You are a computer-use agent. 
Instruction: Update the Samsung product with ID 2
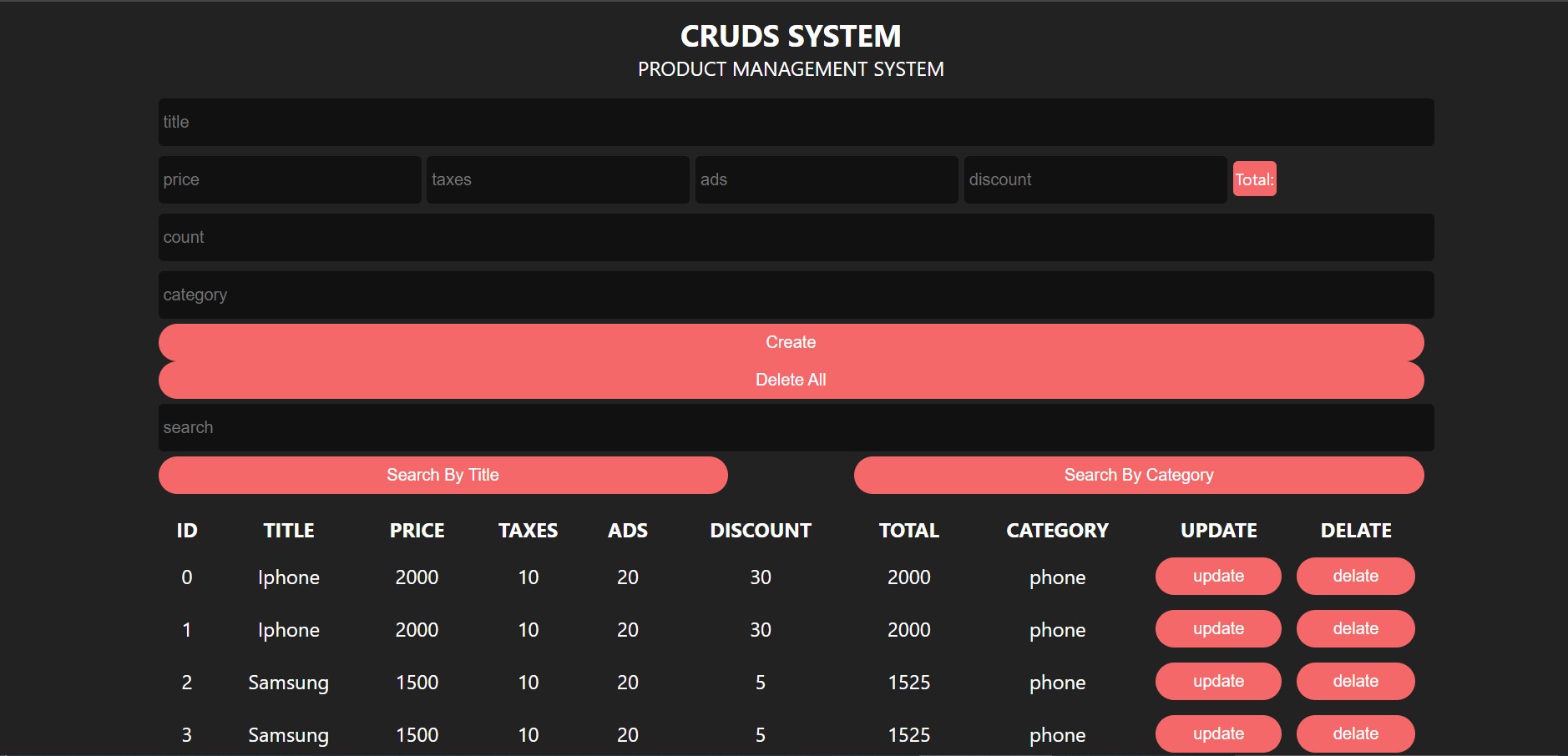1218,681
